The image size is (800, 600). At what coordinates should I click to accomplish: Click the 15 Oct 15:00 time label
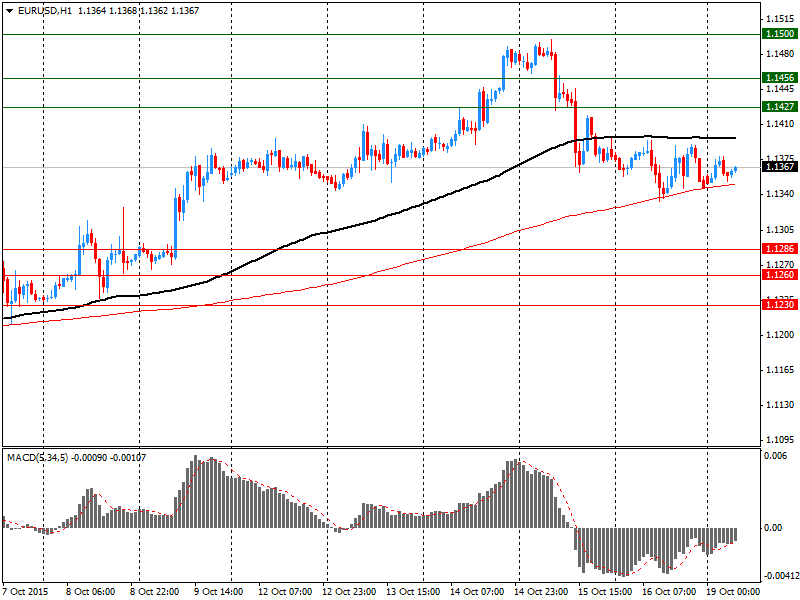coord(605,592)
